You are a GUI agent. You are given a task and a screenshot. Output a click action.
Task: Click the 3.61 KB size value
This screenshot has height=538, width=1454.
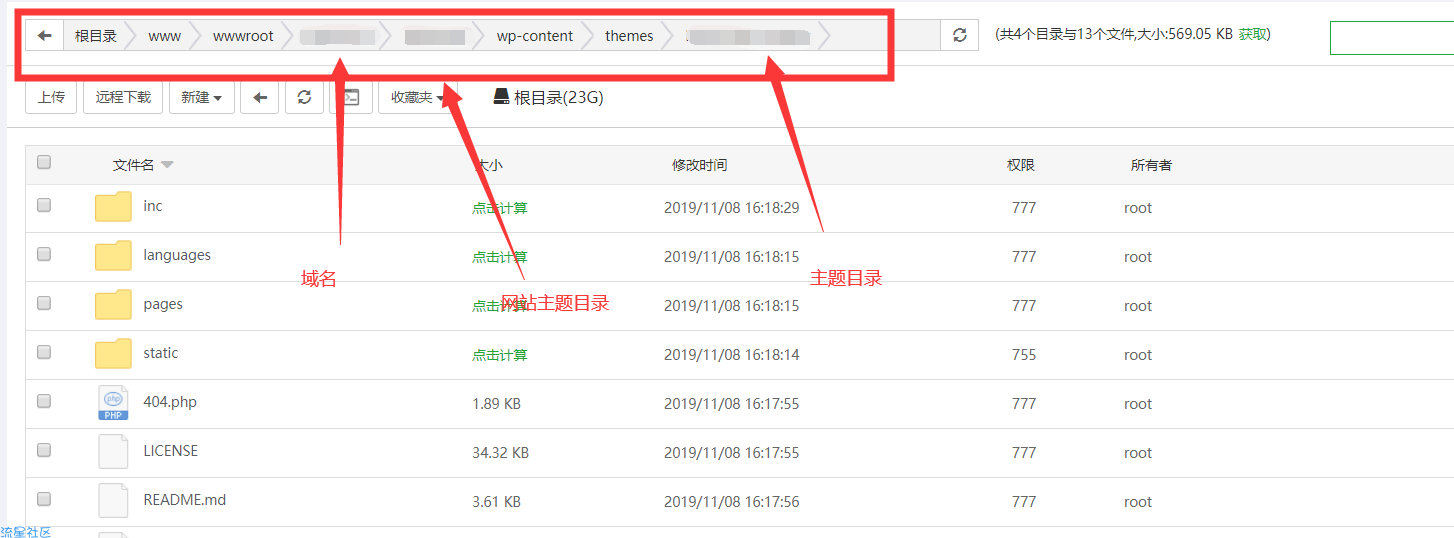pyautogui.click(x=496, y=502)
